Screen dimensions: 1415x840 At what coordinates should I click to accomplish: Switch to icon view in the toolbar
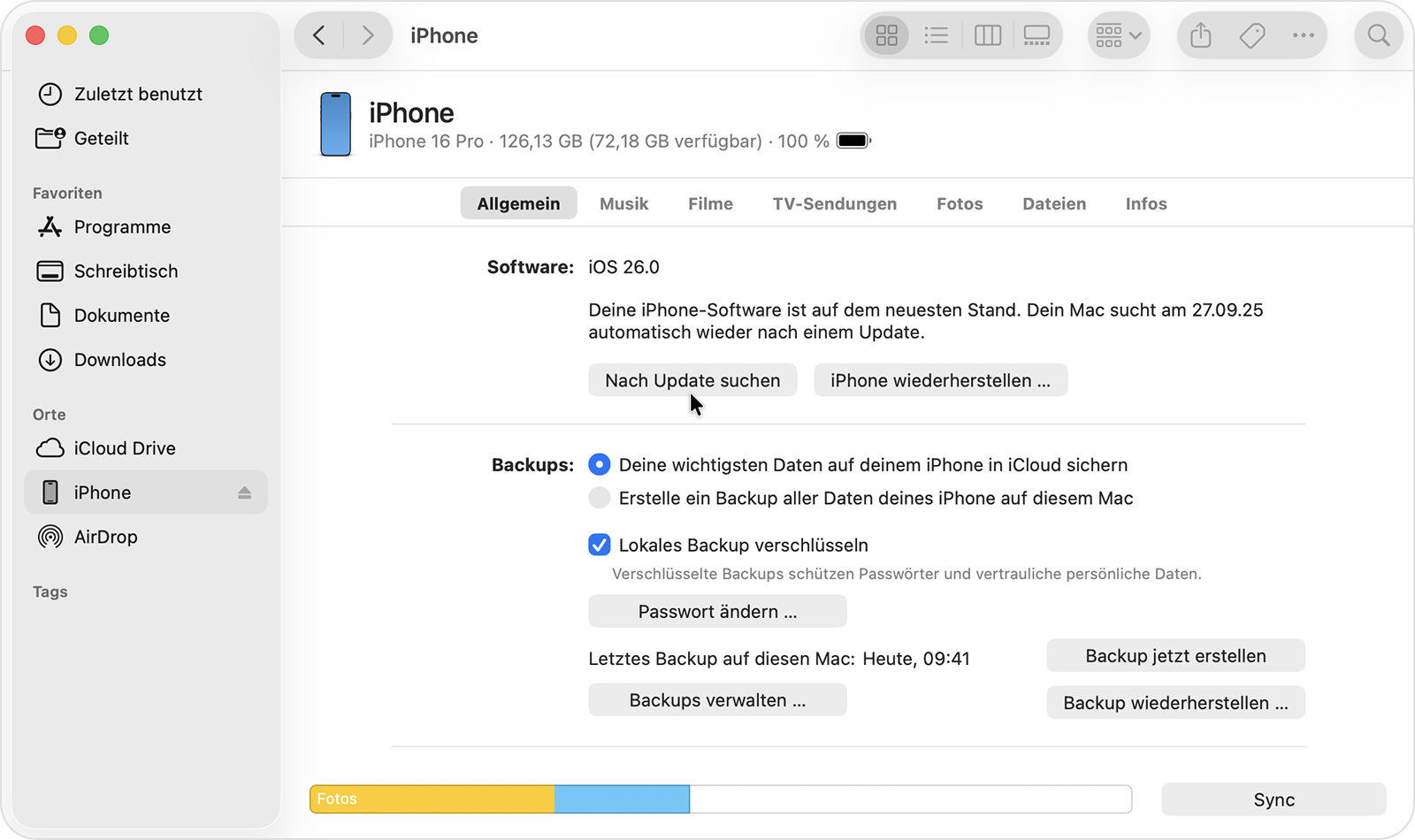pos(885,35)
